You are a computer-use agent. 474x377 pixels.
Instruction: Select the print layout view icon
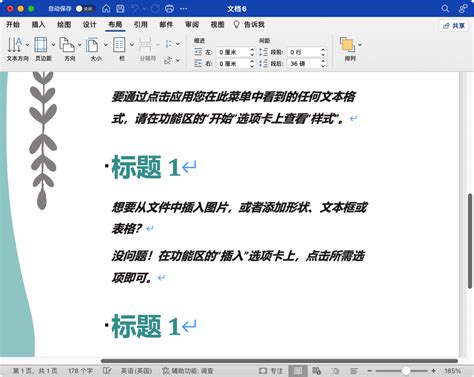point(298,371)
